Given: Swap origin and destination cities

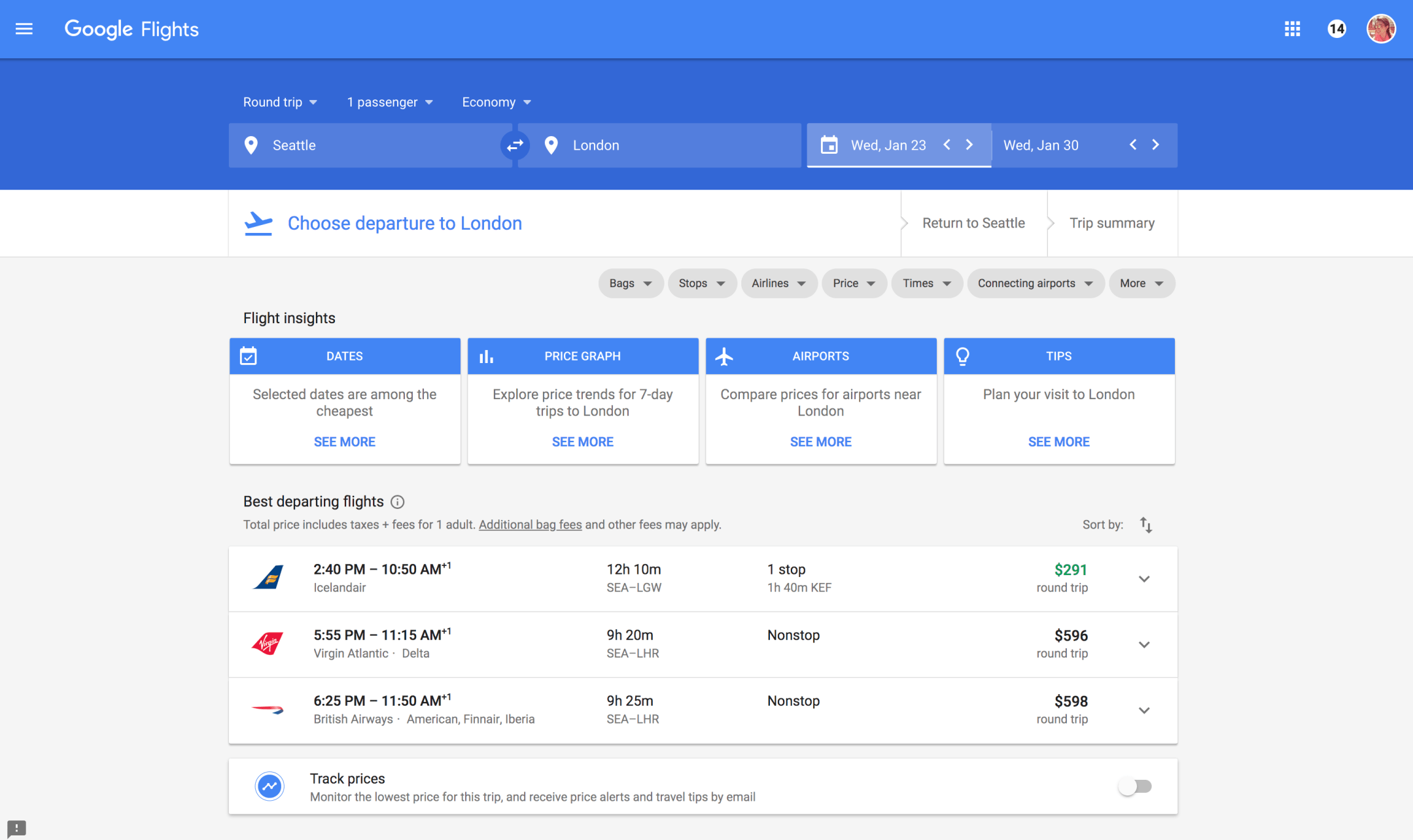Looking at the screenshot, I should pyautogui.click(x=515, y=145).
